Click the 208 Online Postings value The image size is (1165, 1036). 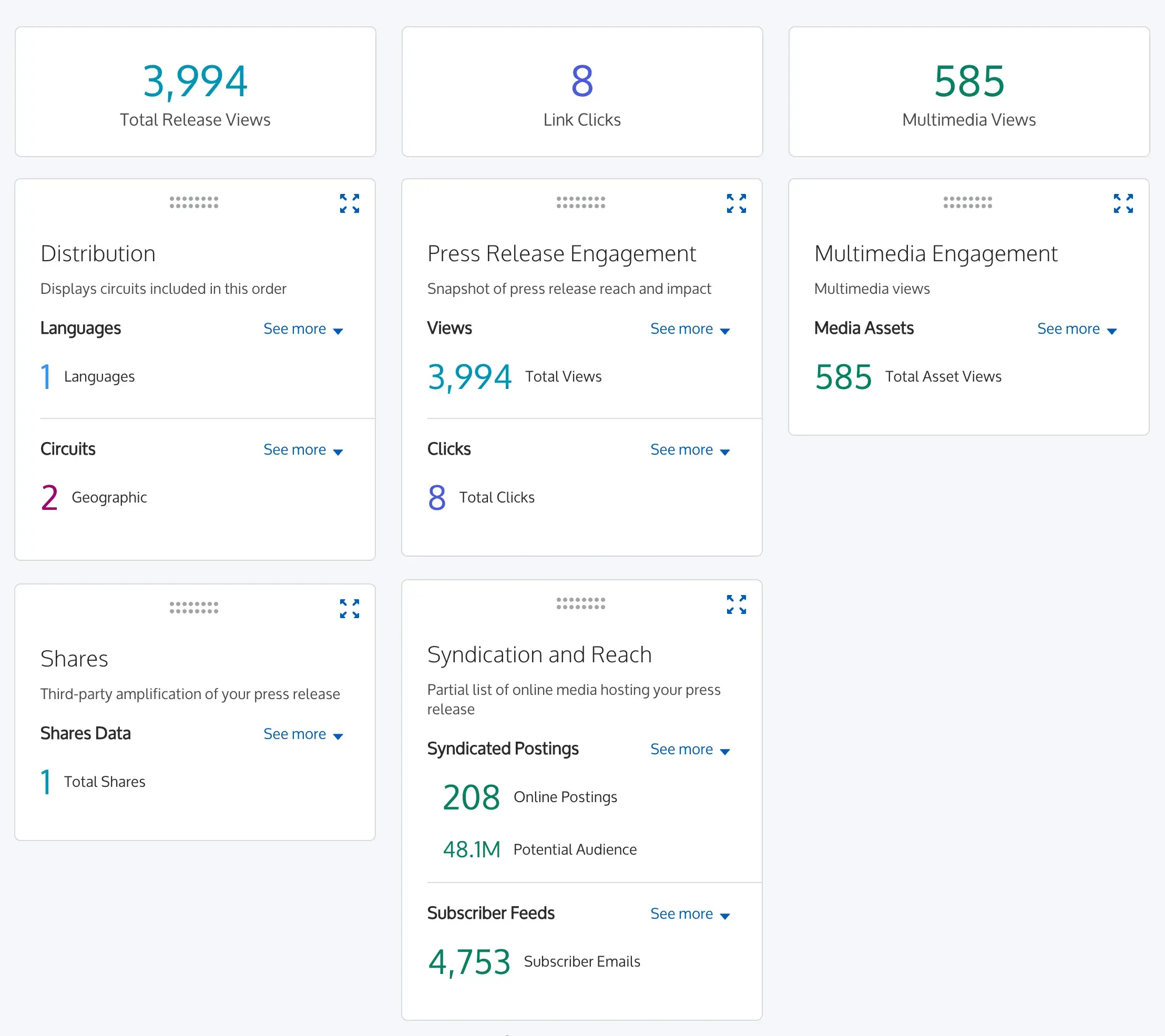[x=472, y=797]
